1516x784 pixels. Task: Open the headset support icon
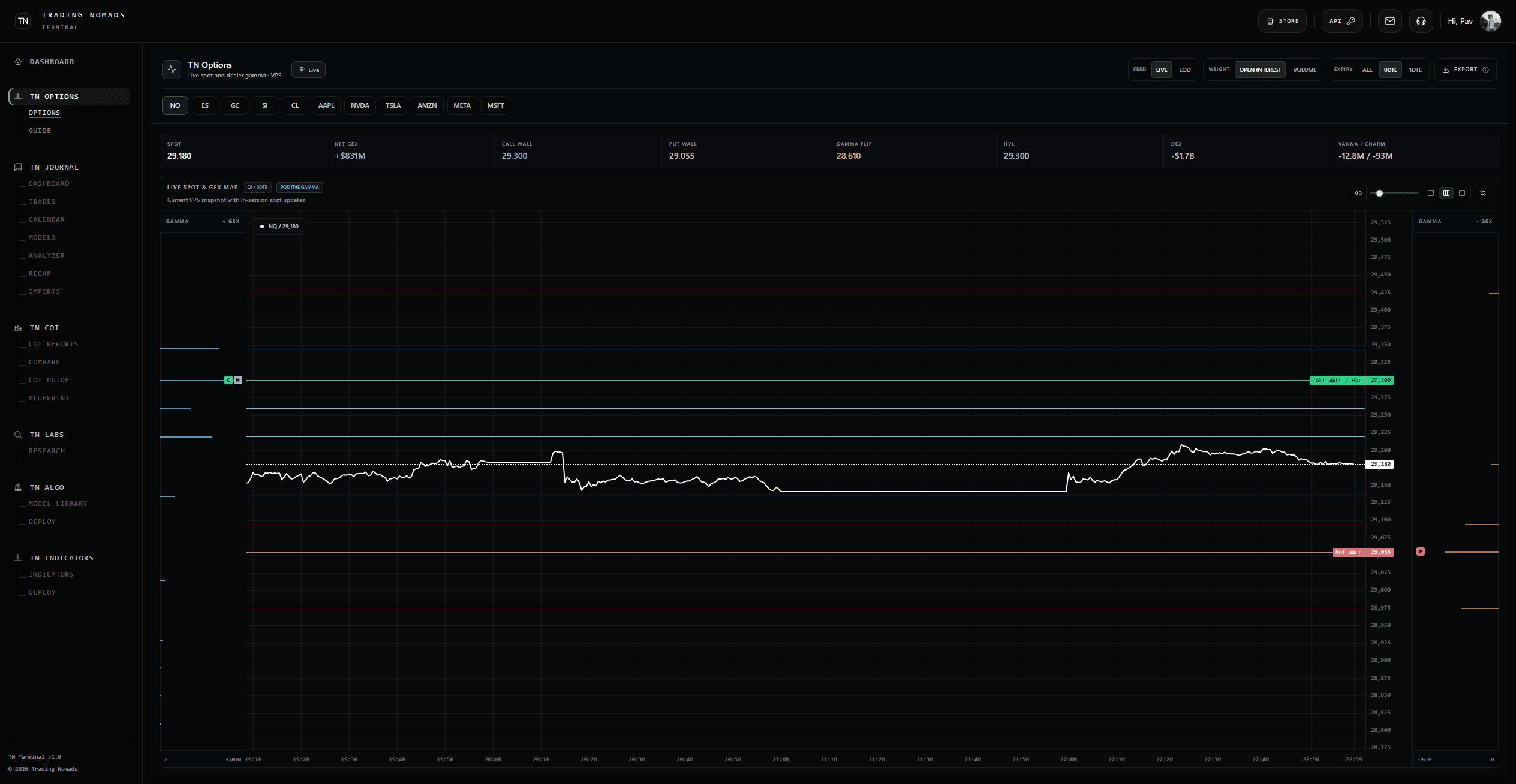(1421, 21)
